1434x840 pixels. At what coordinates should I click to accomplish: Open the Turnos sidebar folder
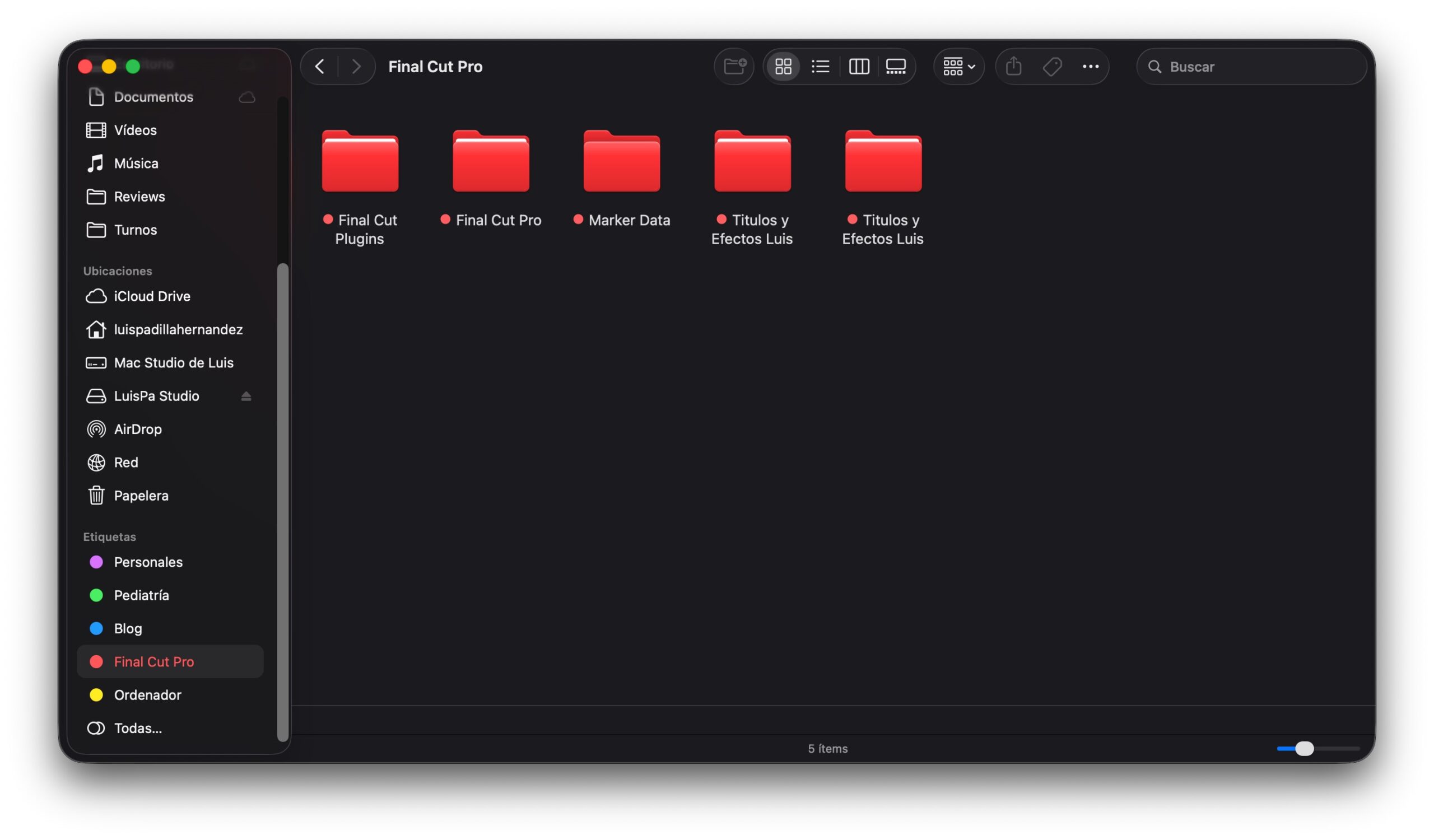coord(170,230)
